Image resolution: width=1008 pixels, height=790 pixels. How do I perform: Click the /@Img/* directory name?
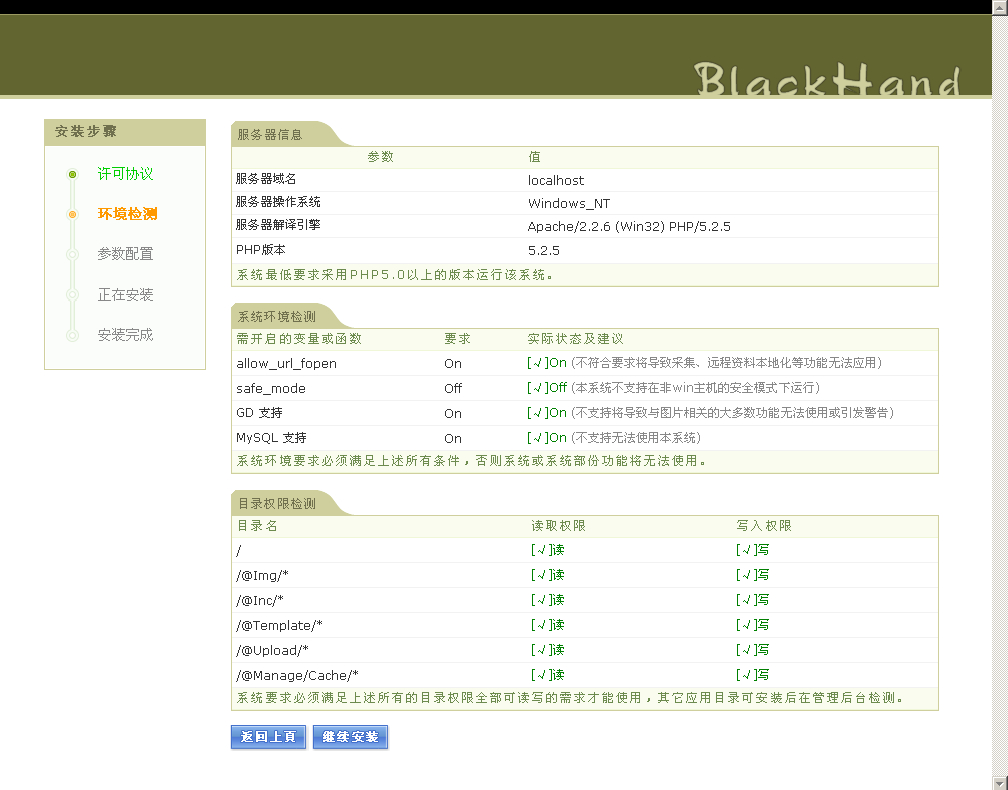pyautogui.click(x=262, y=575)
